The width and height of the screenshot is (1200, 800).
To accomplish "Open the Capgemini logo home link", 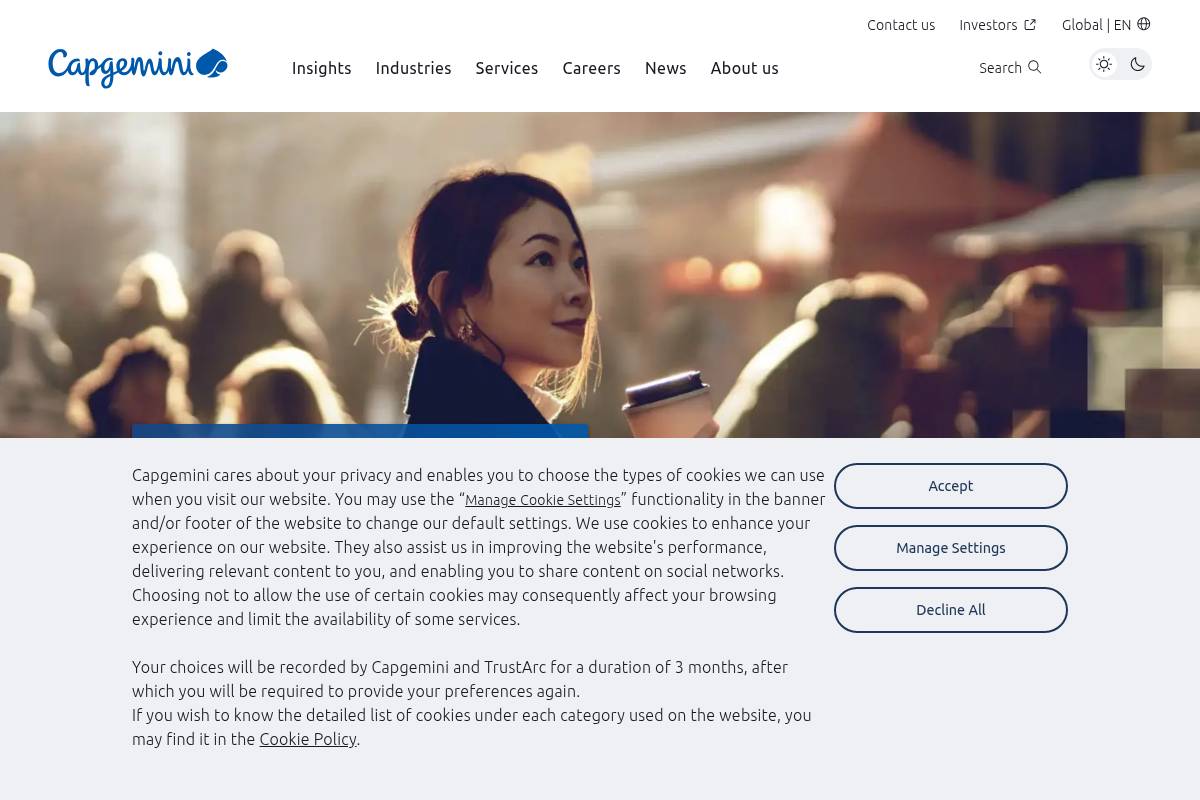I will tap(138, 68).
